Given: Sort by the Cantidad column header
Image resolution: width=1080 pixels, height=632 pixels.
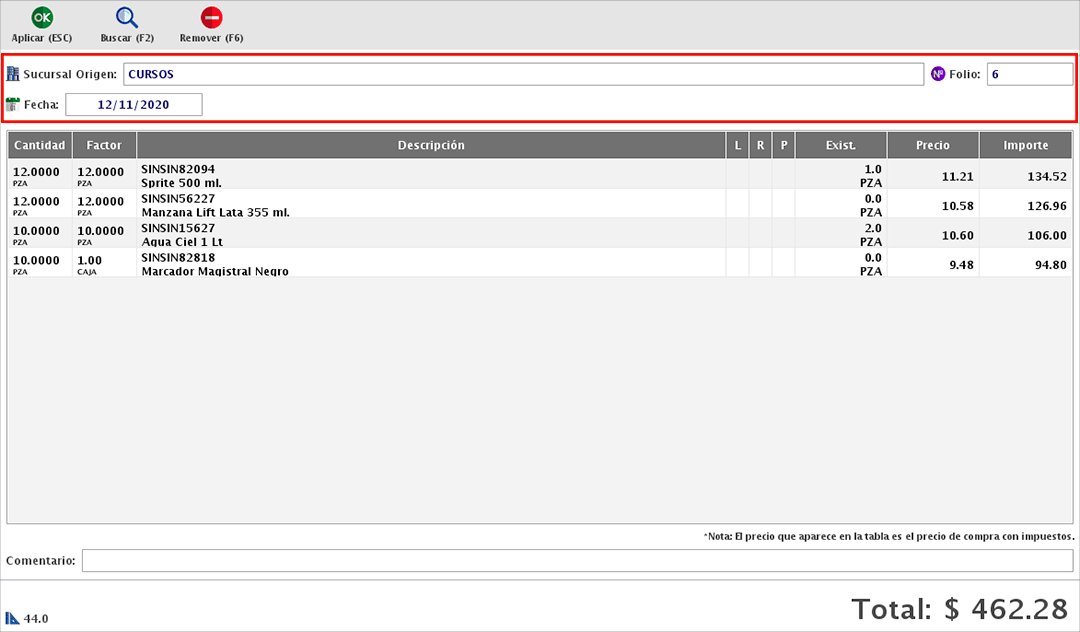Looking at the screenshot, I should [x=40, y=145].
